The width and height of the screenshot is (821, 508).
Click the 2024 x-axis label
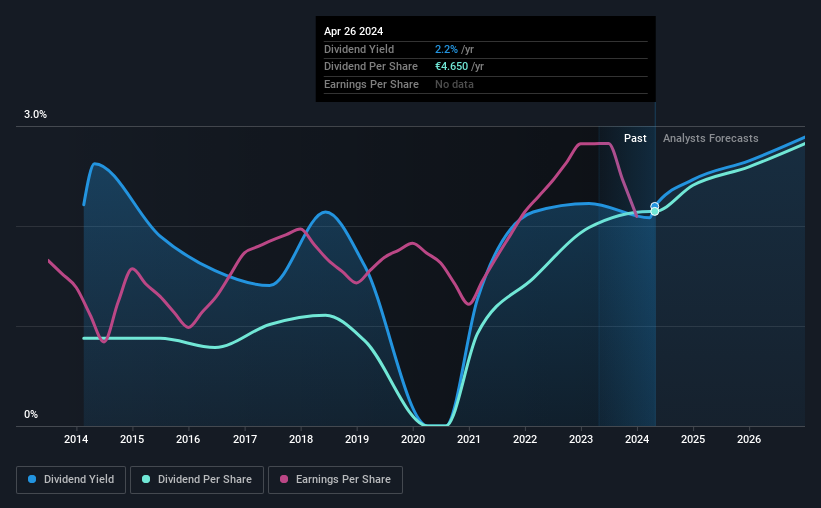click(x=637, y=439)
